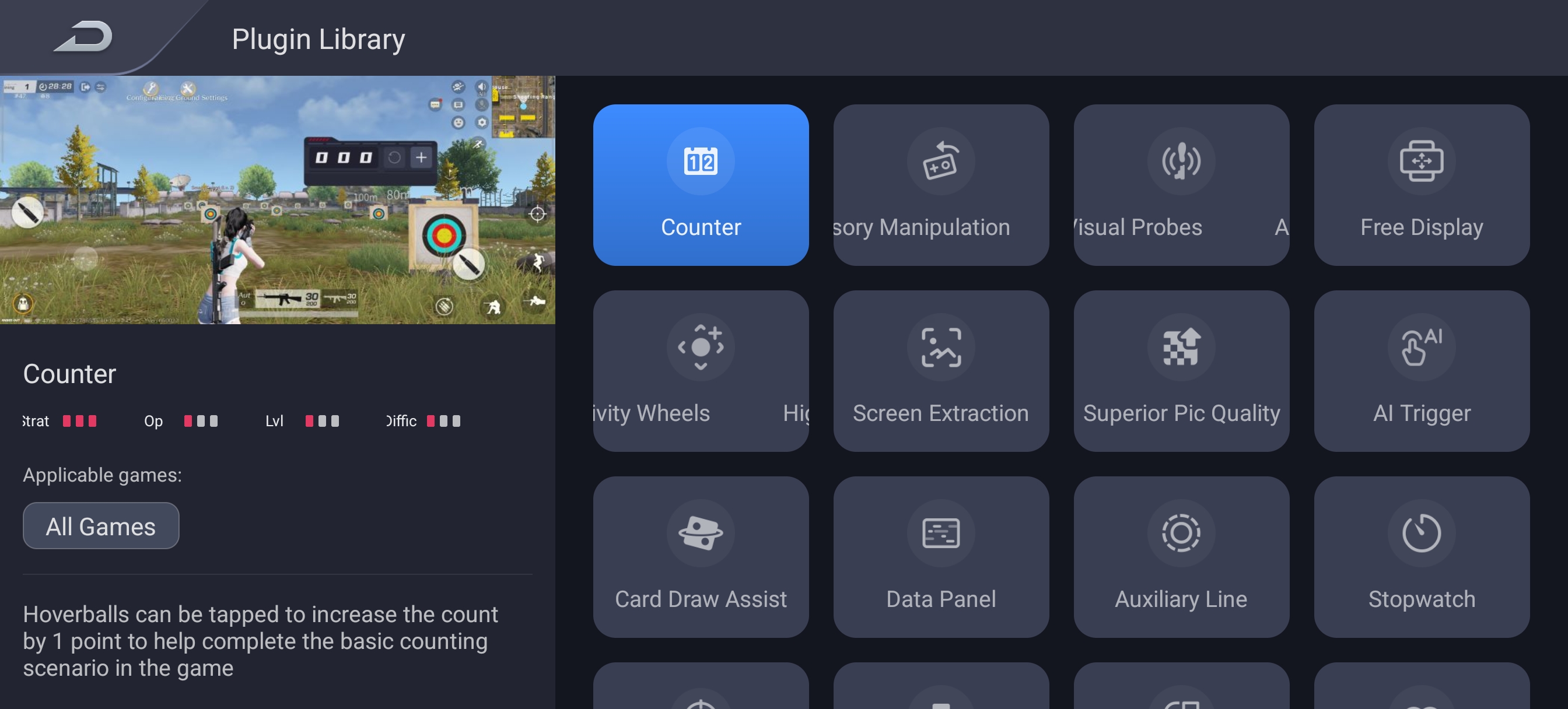Click the All Games button
The image size is (1568, 709).
[x=101, y=526]
